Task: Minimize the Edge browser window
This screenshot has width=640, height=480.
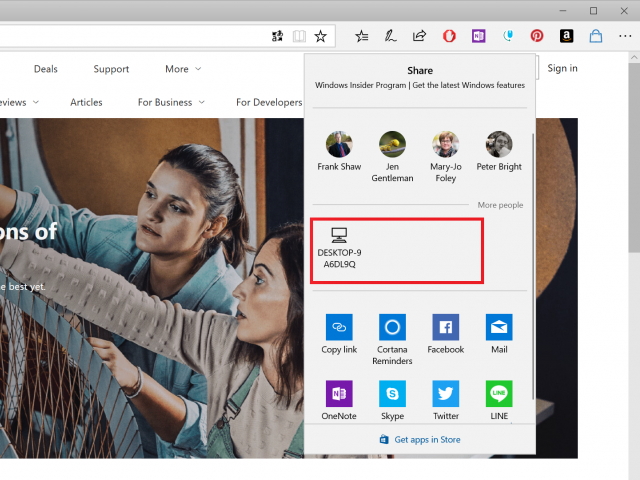Action: click(x=563, y=11)
